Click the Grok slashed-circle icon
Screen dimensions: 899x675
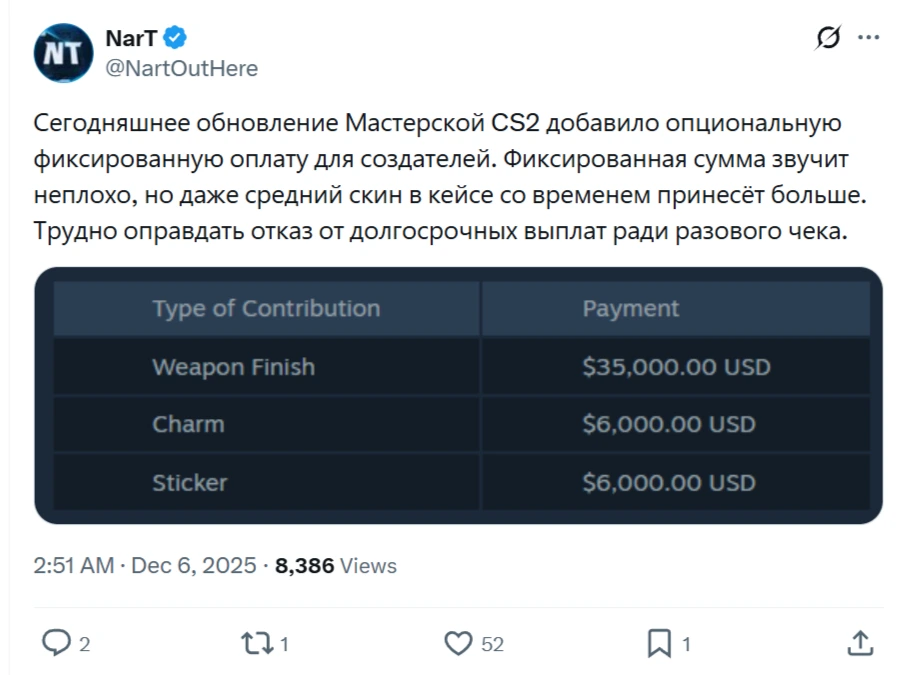(x=828, y=38)
